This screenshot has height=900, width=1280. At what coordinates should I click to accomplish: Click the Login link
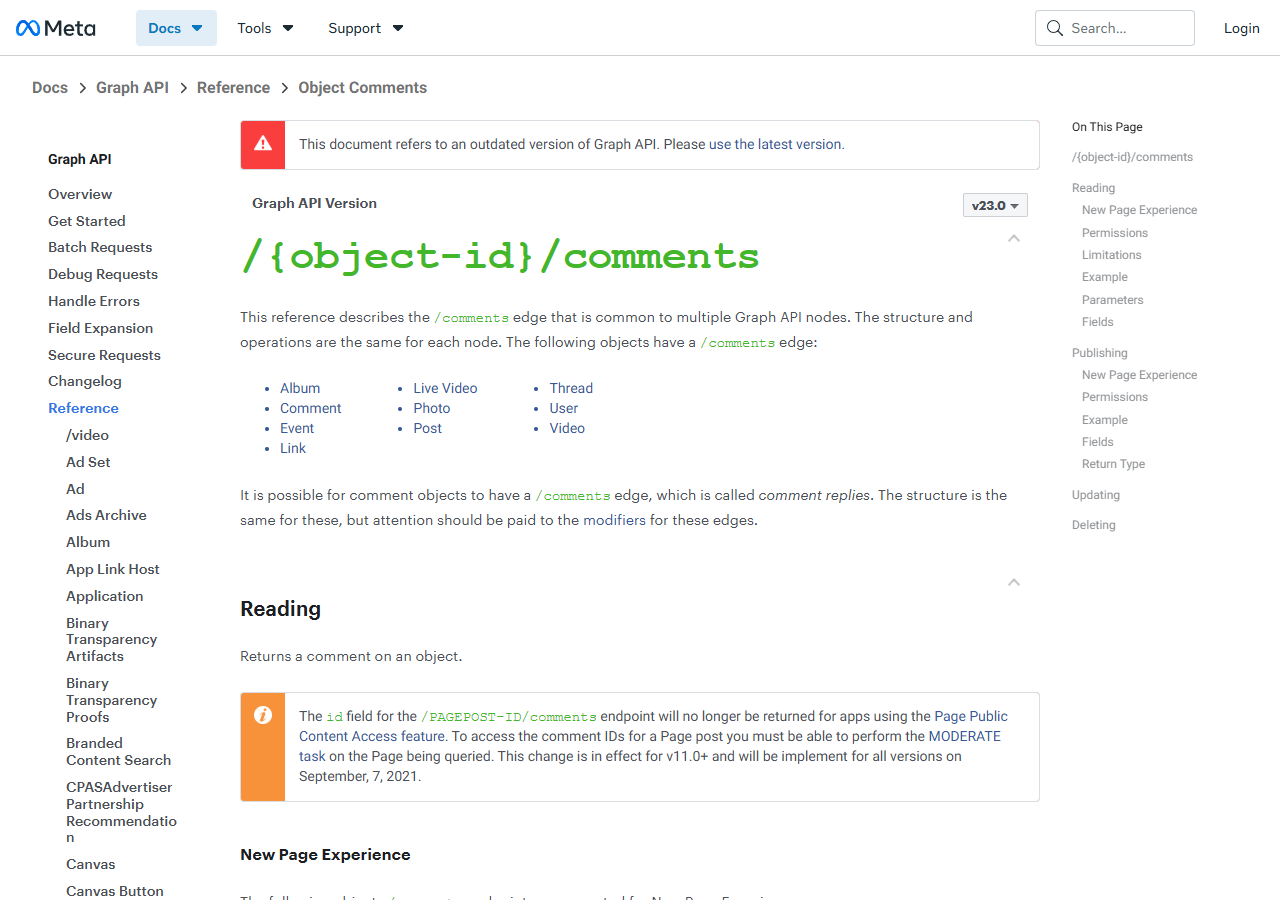[1242, 28]
